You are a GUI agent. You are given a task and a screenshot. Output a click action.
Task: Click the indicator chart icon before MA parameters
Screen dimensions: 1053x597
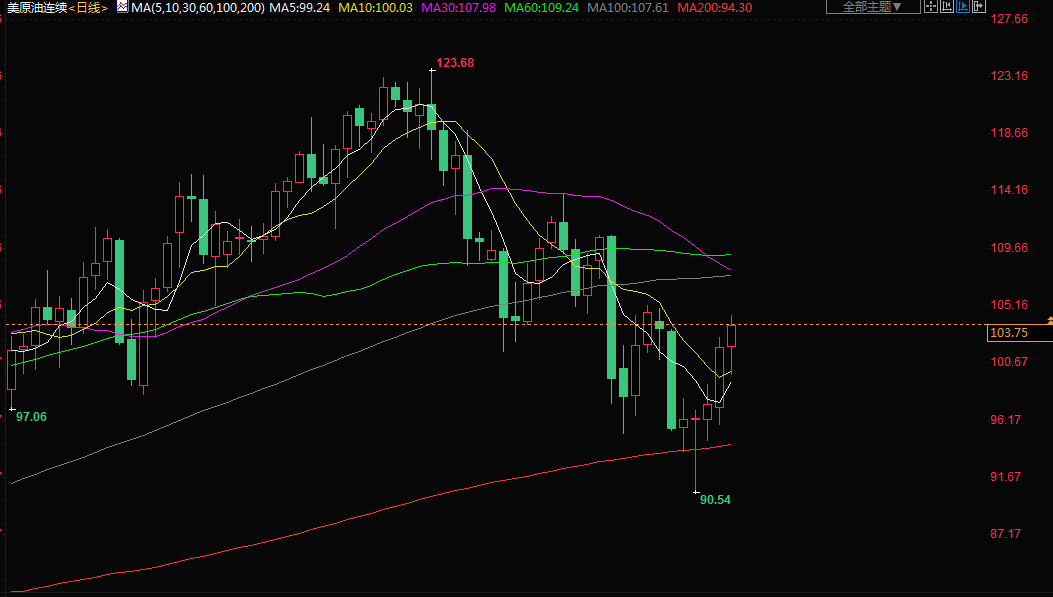[x=122, y=7]
